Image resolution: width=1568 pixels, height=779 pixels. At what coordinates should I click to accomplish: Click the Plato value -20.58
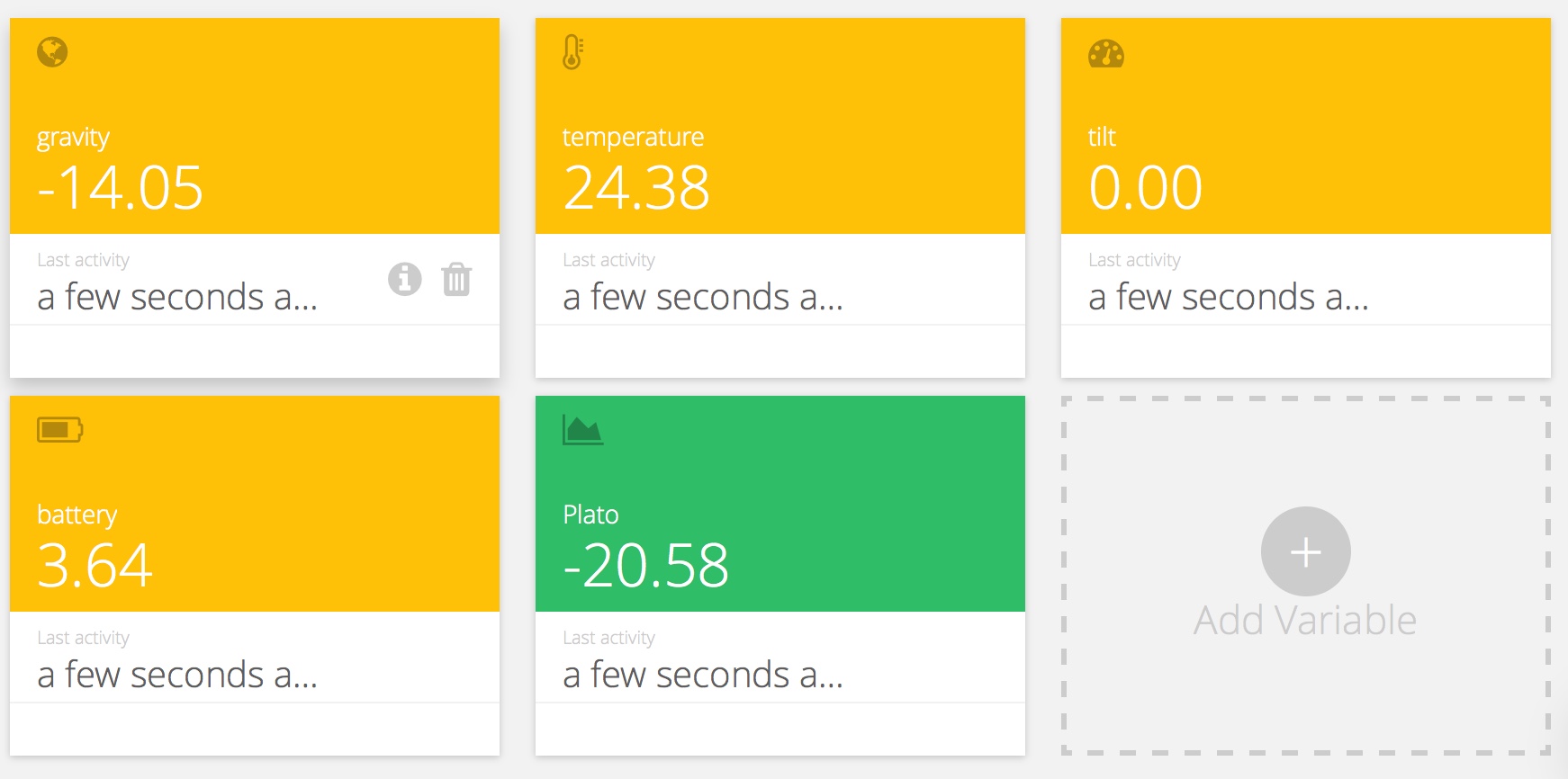pyautogui.click(x=645, y=566)
